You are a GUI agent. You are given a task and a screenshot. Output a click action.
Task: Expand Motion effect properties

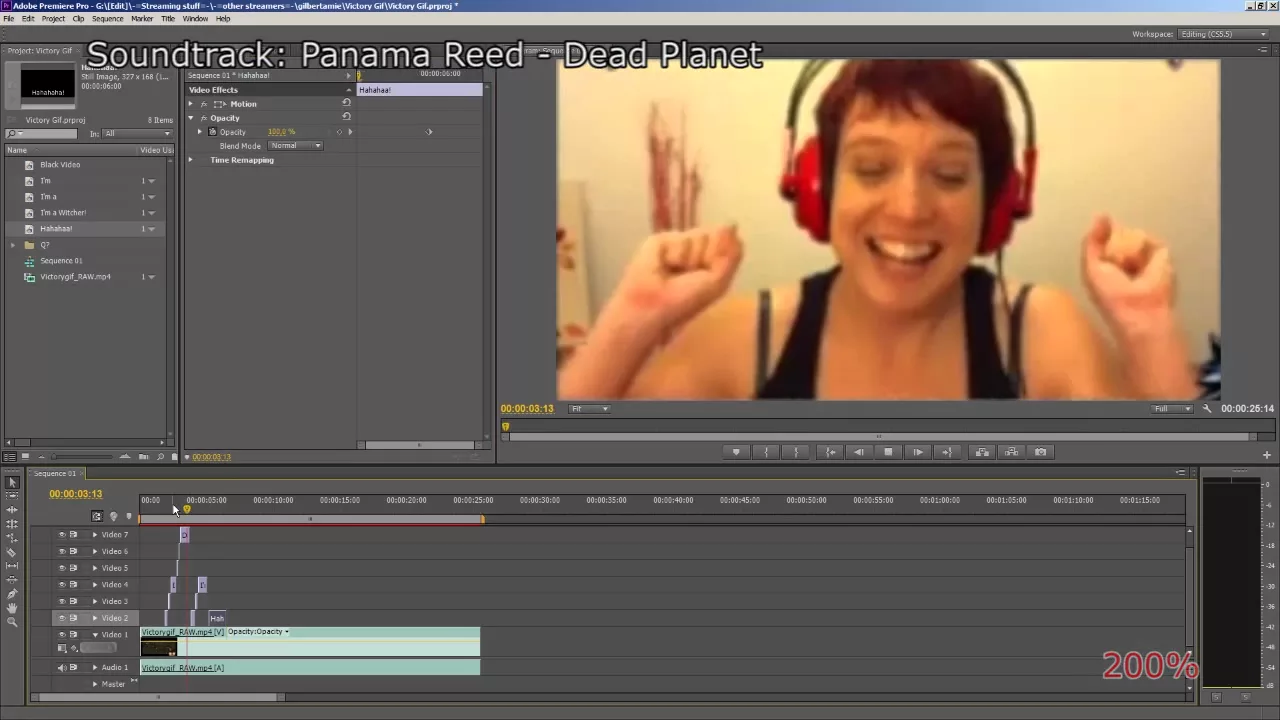click(191, 104)
